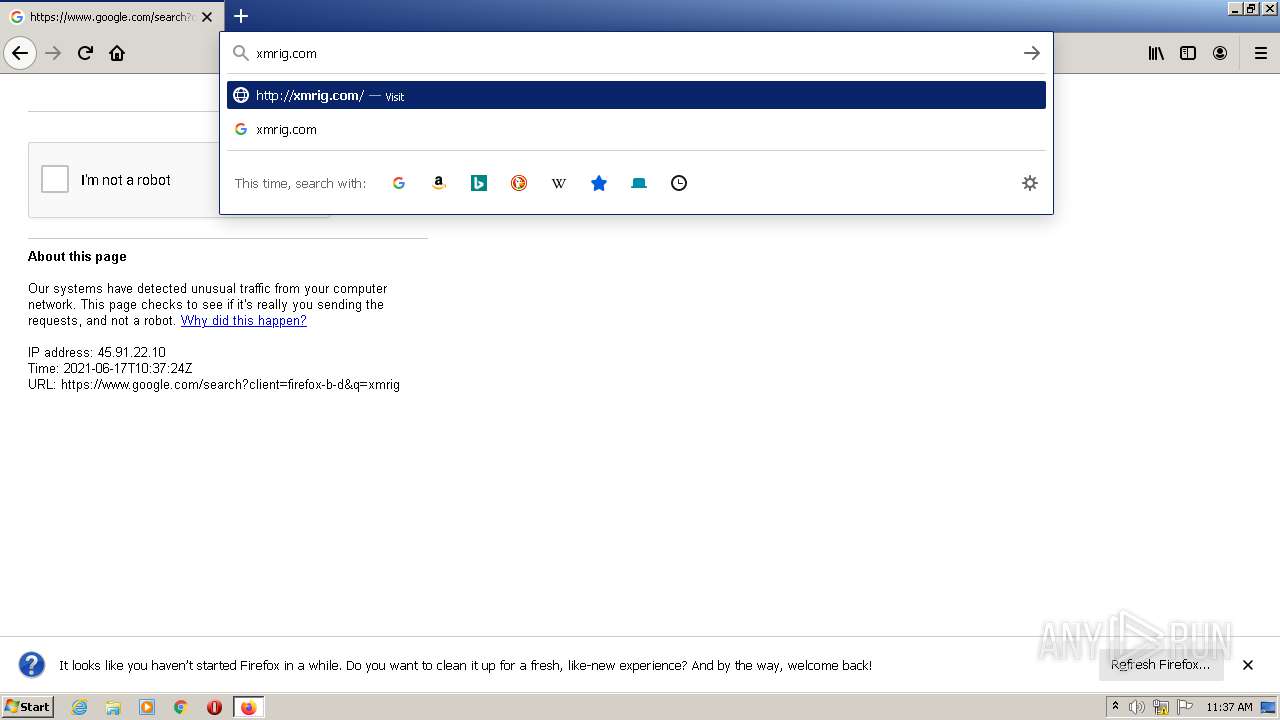Image resolution: width=1280 pixels, height=720 pixels.
Task: Go back to the previous page
Action: point(20,53)
